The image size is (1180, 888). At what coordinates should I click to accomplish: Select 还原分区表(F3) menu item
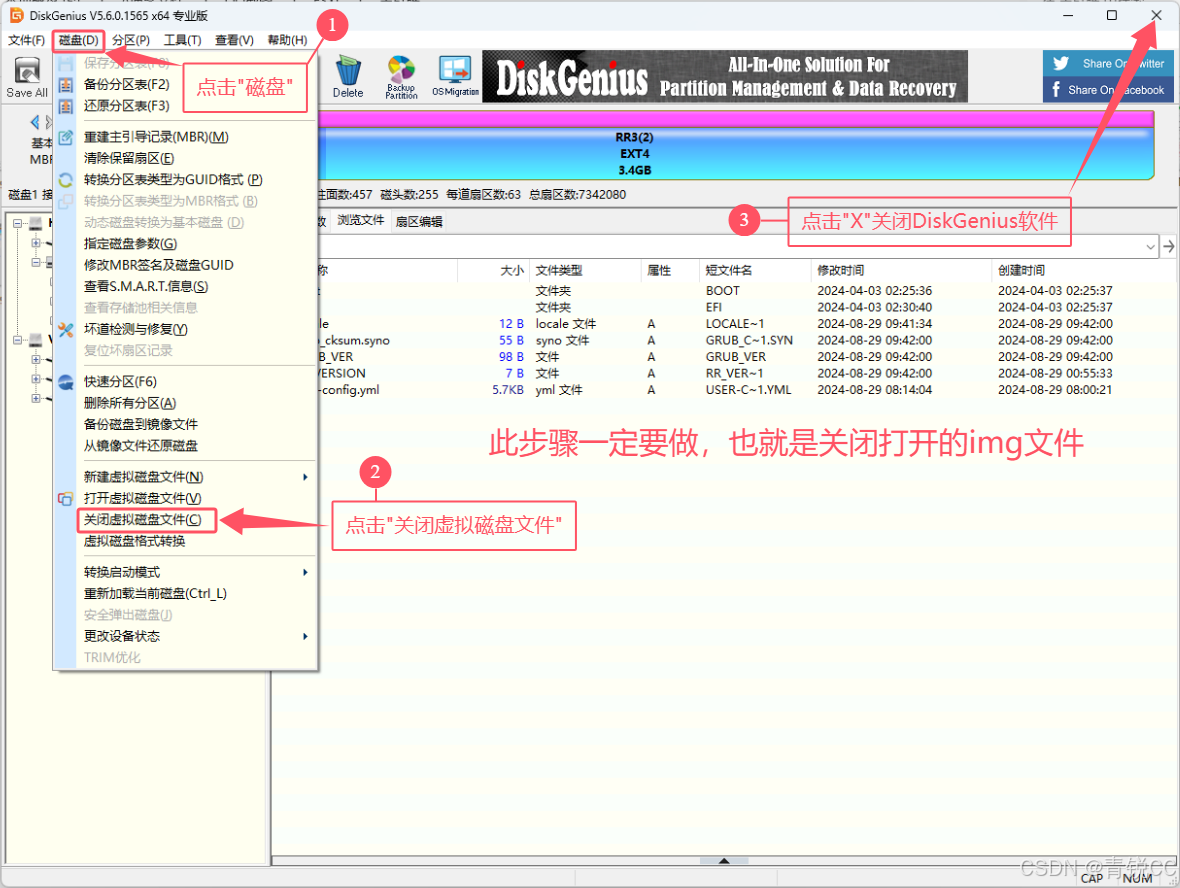click(x=126, y=106)
